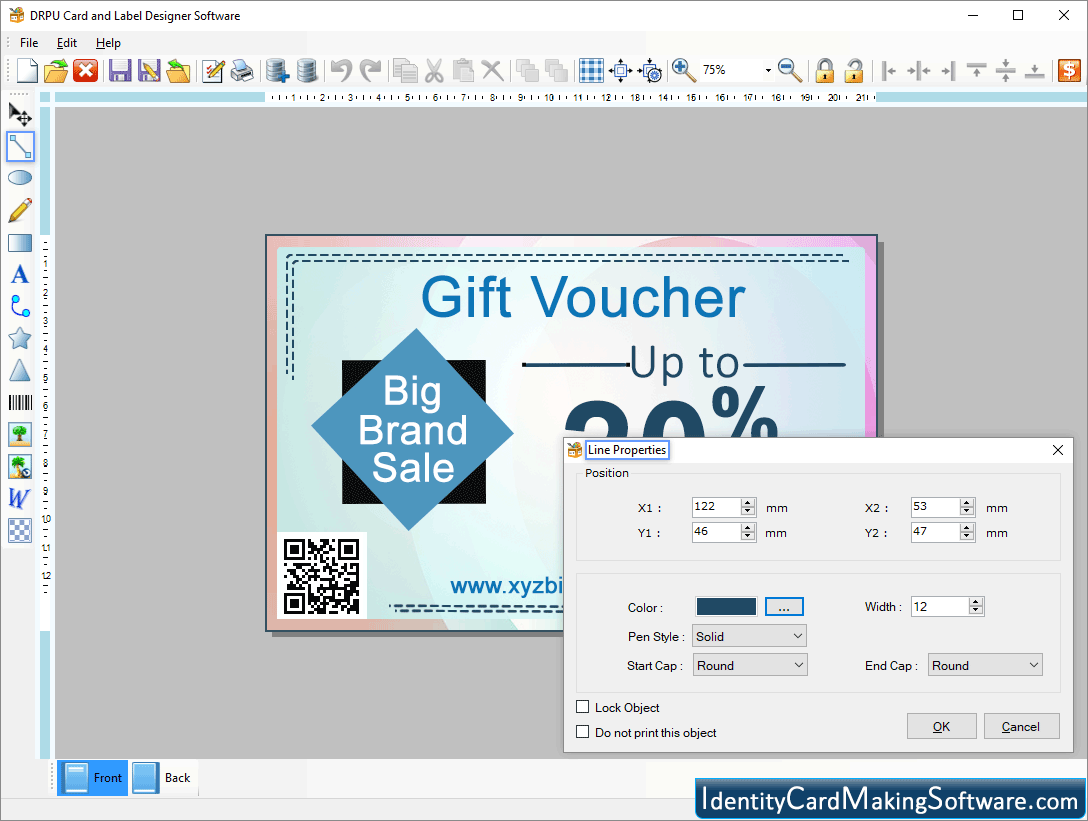
Task: Open the zoom percentage dropdown
Action: point(767,70)
